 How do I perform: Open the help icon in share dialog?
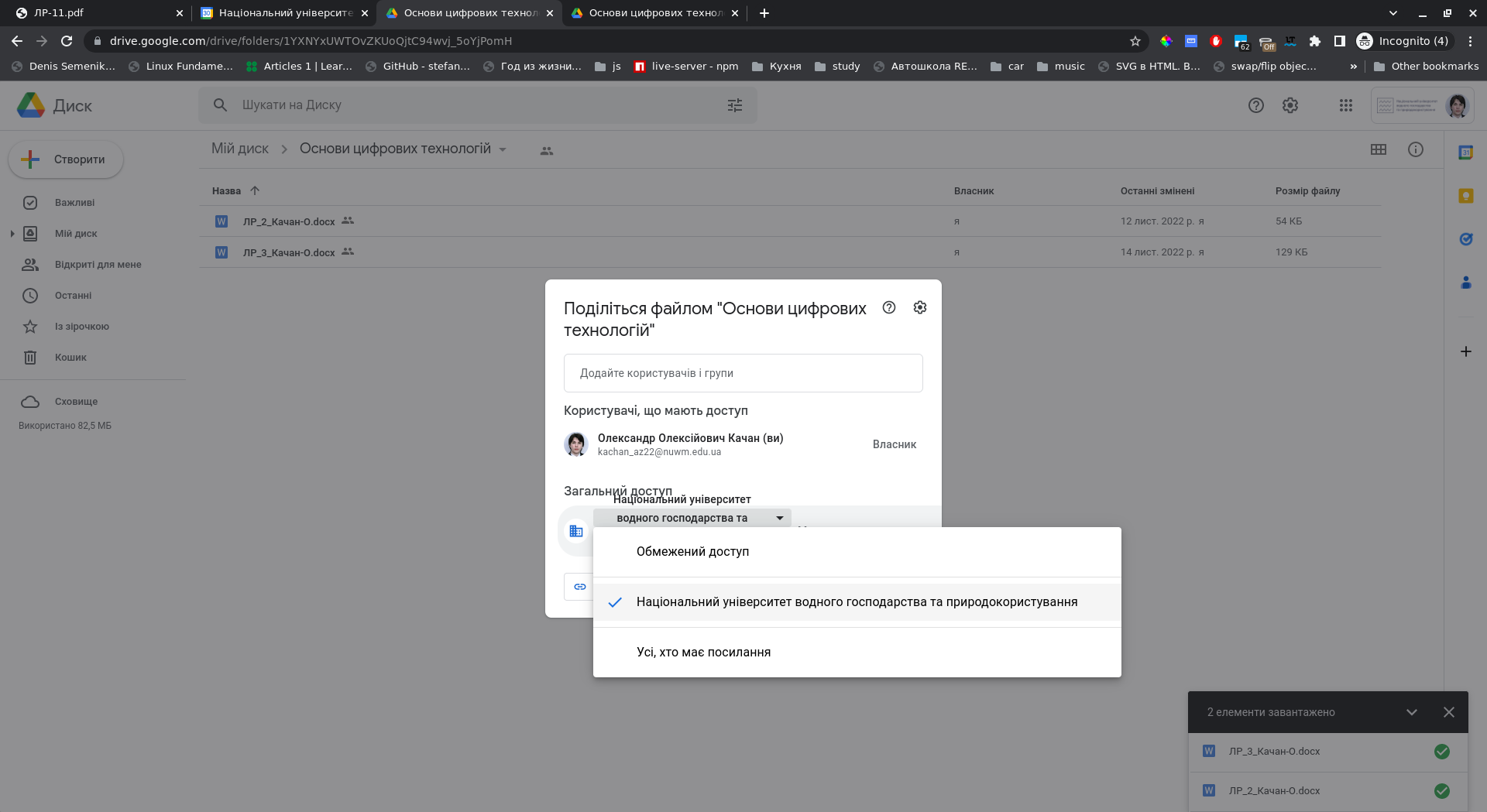(x=889, y=308)
